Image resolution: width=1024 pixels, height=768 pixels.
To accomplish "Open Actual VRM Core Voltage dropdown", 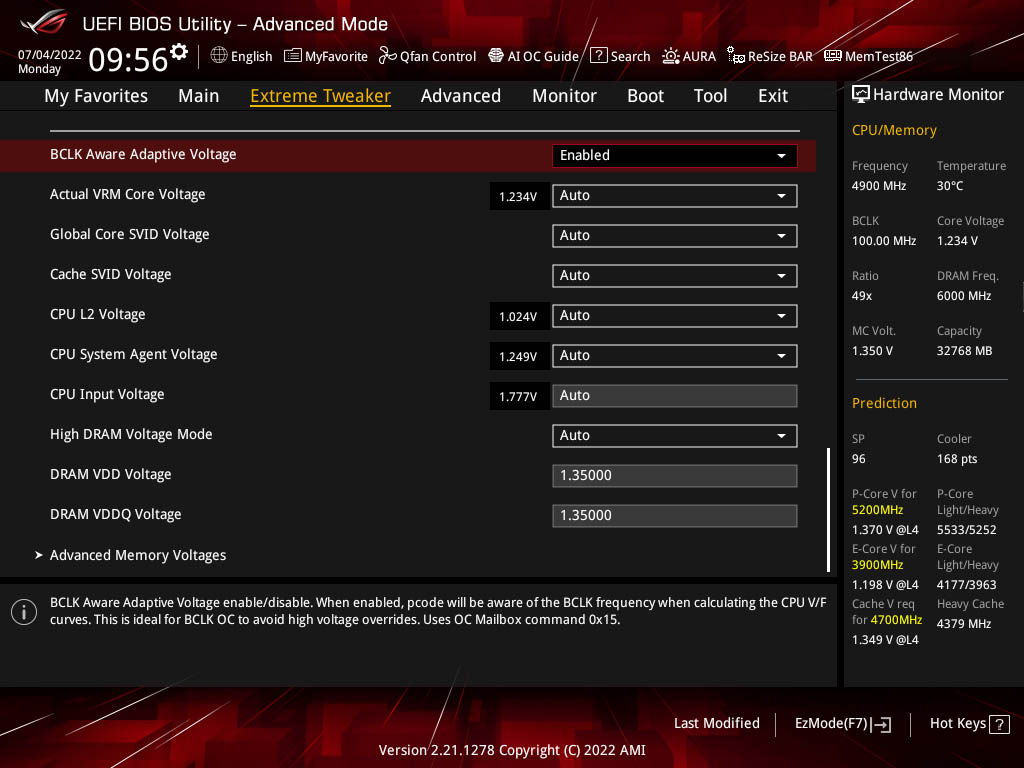I will click(675, 196).
